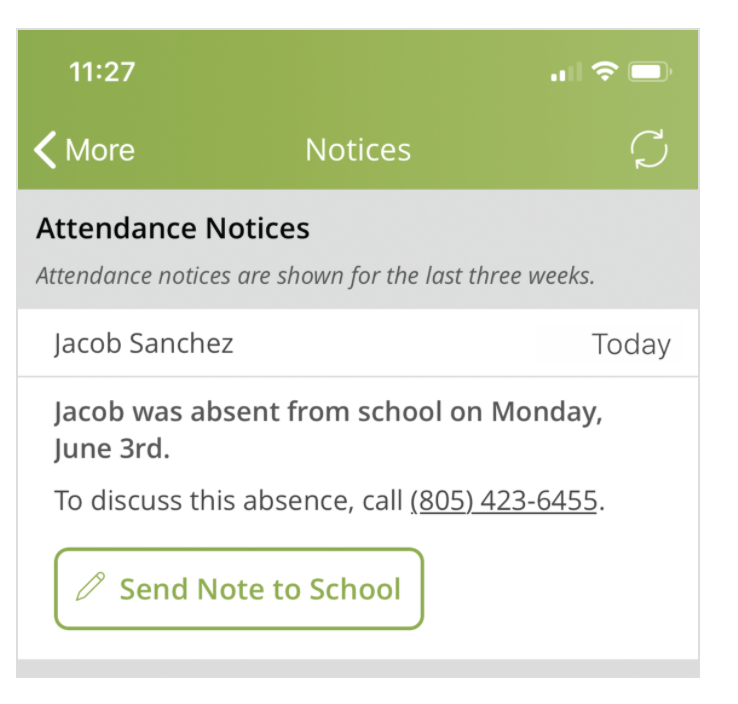The image size is (738, 704).
Task: Tap the Notices title in header
Action: tap(358, 150)
